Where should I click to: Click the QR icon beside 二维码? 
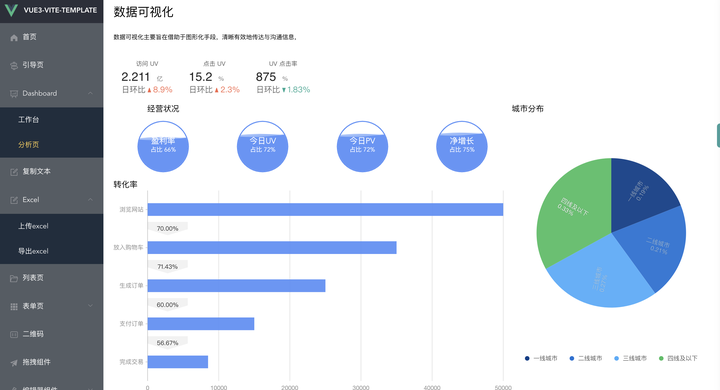pos(14,334)
